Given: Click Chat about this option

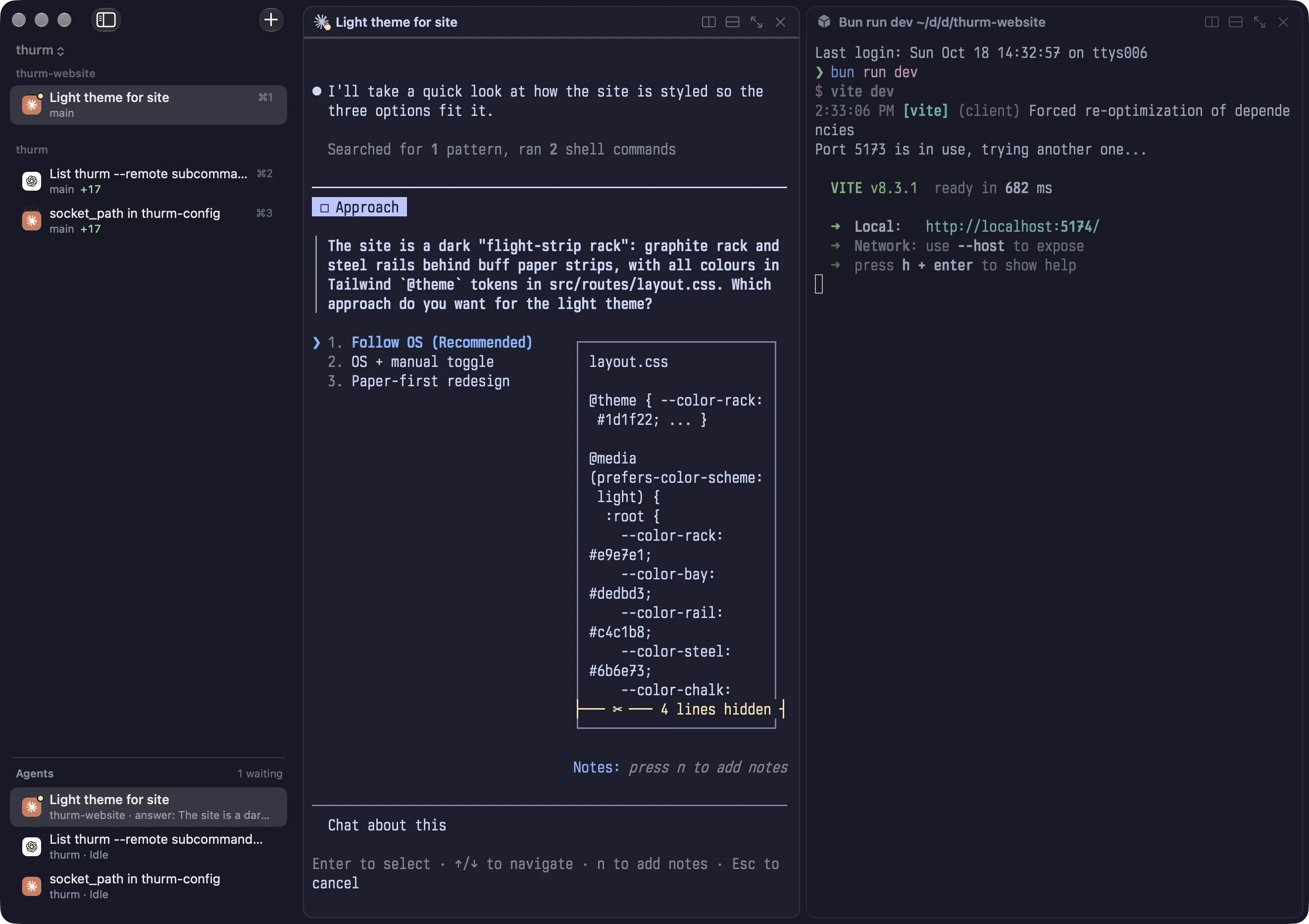Looking at the screenshot, I should (x=387, y=825).
